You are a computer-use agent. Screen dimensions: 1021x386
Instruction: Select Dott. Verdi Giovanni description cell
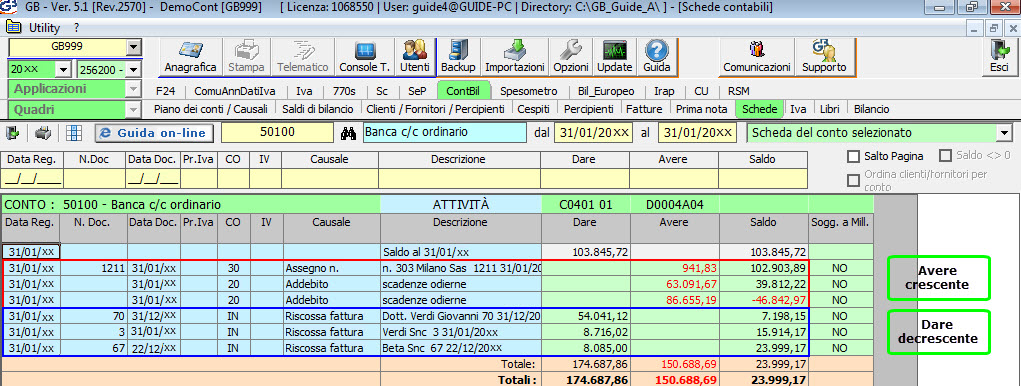(461, 316)
